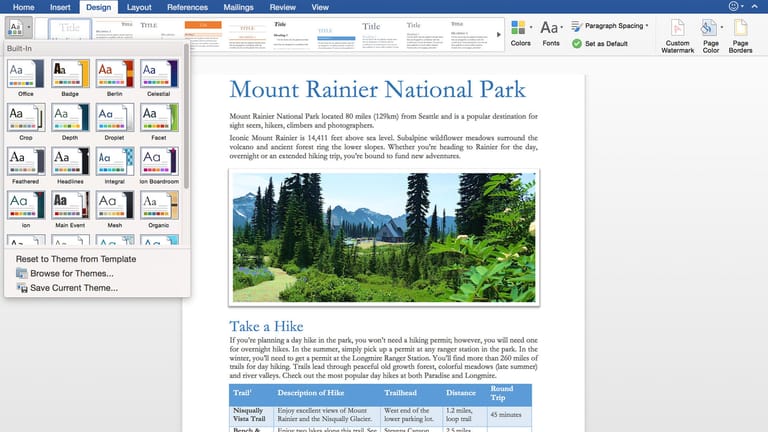Click the Description of Hike header

[311, 393]
